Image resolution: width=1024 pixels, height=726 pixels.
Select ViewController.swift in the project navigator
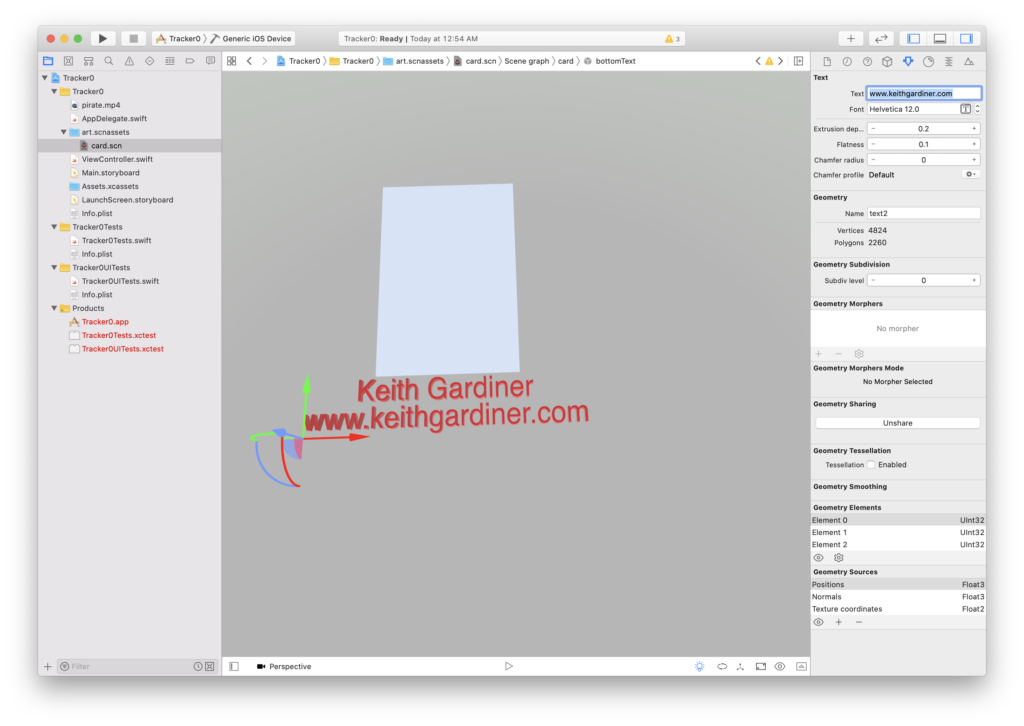[117, 159]
